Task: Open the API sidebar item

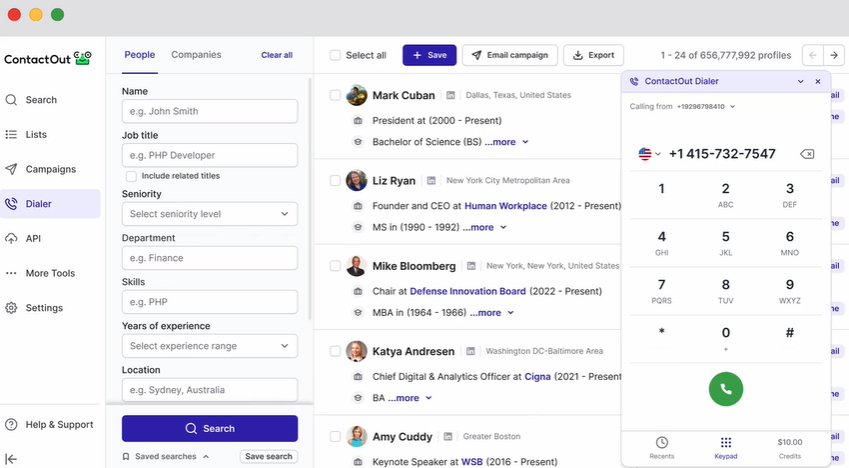Action: (23, 238)
